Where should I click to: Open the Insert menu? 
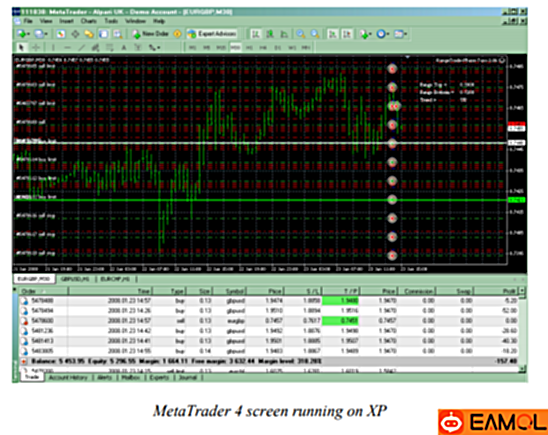(x=66, y=21)
